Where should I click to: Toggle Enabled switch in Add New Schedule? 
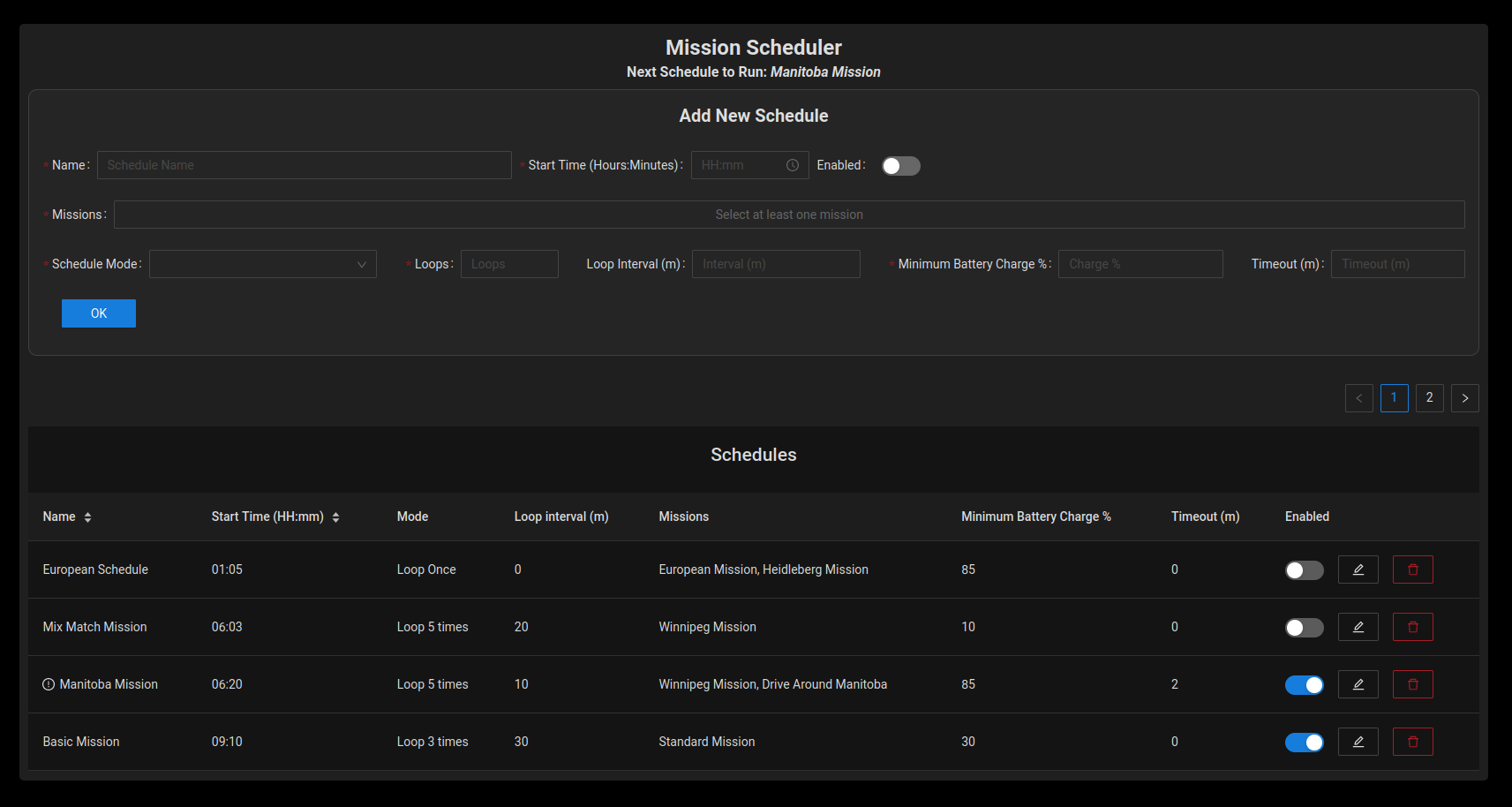point(900,166)
